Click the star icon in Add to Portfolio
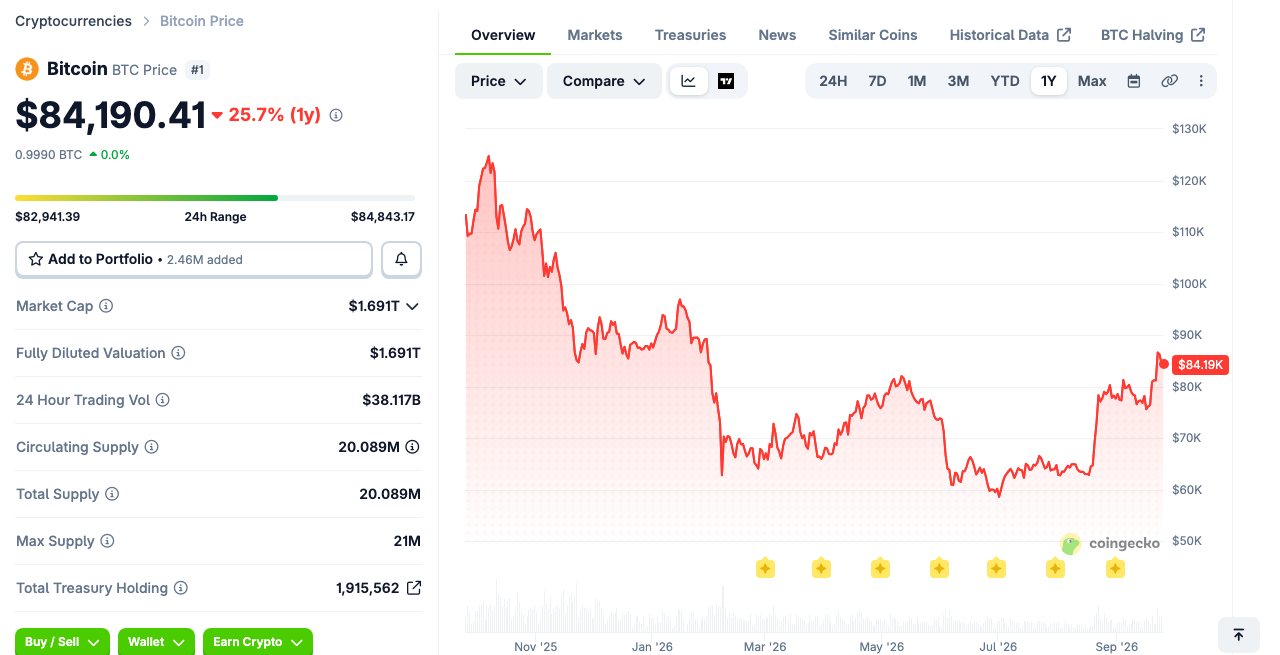Image resolution: width=1280 pixels, height=655 pixels. click(36, 259)
